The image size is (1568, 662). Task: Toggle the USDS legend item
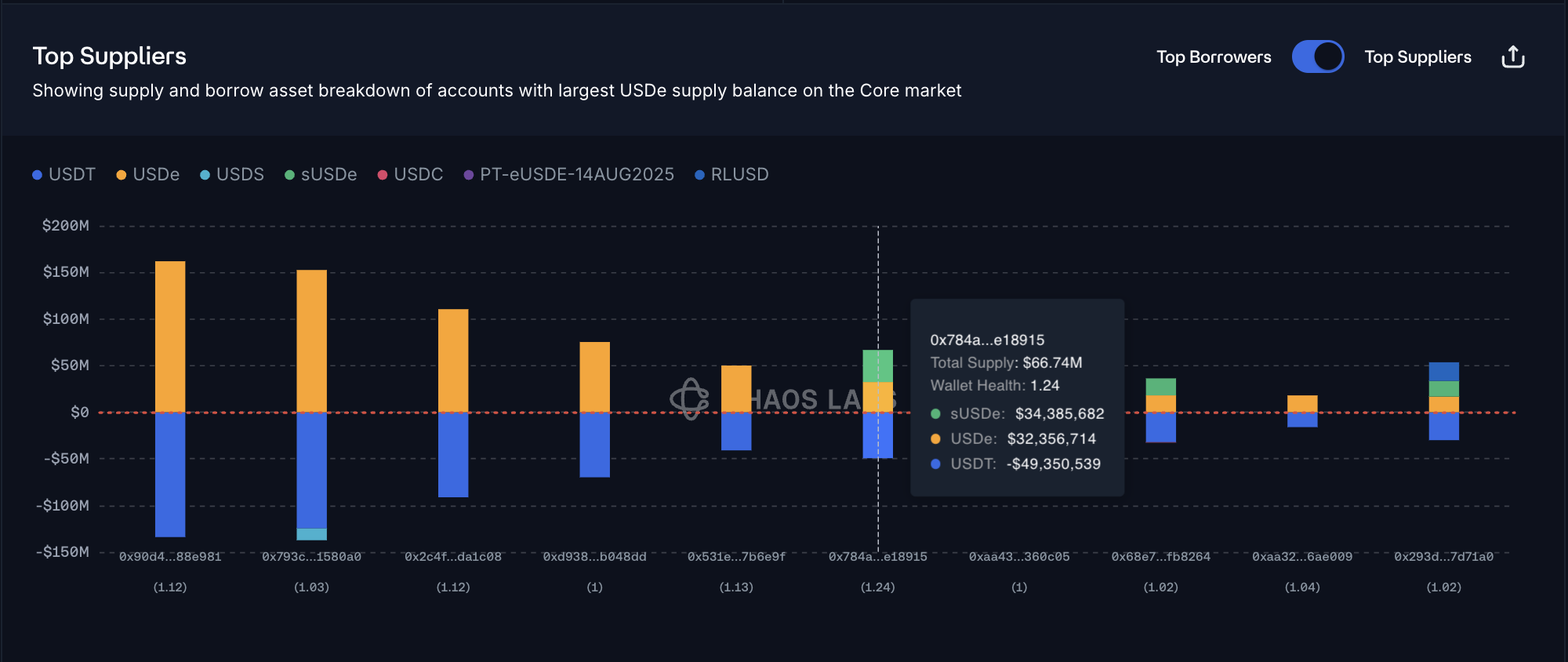point(231,174)
